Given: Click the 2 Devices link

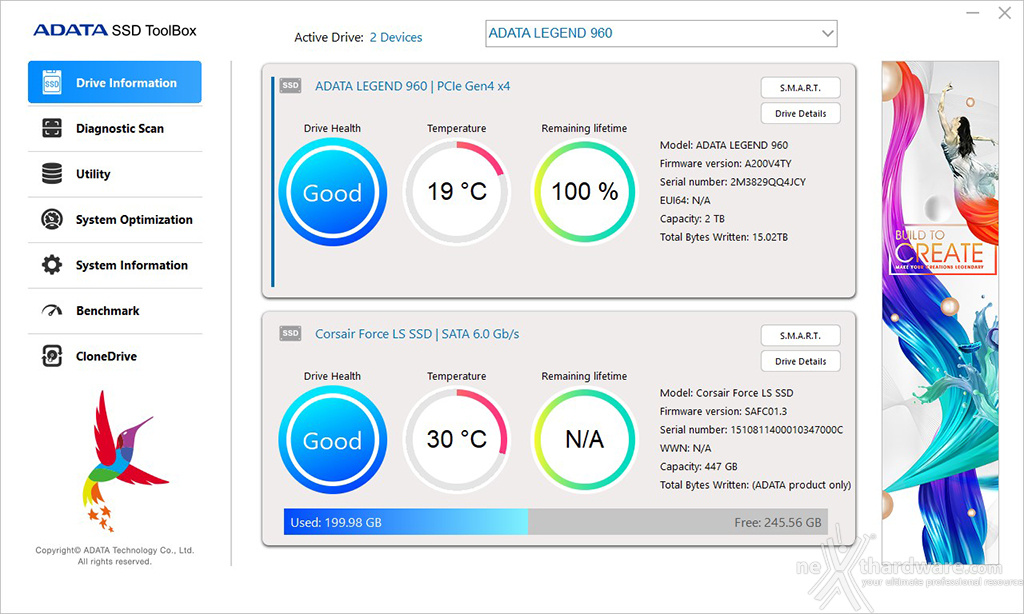Looking at the screenshot, I should coord(396,38).
